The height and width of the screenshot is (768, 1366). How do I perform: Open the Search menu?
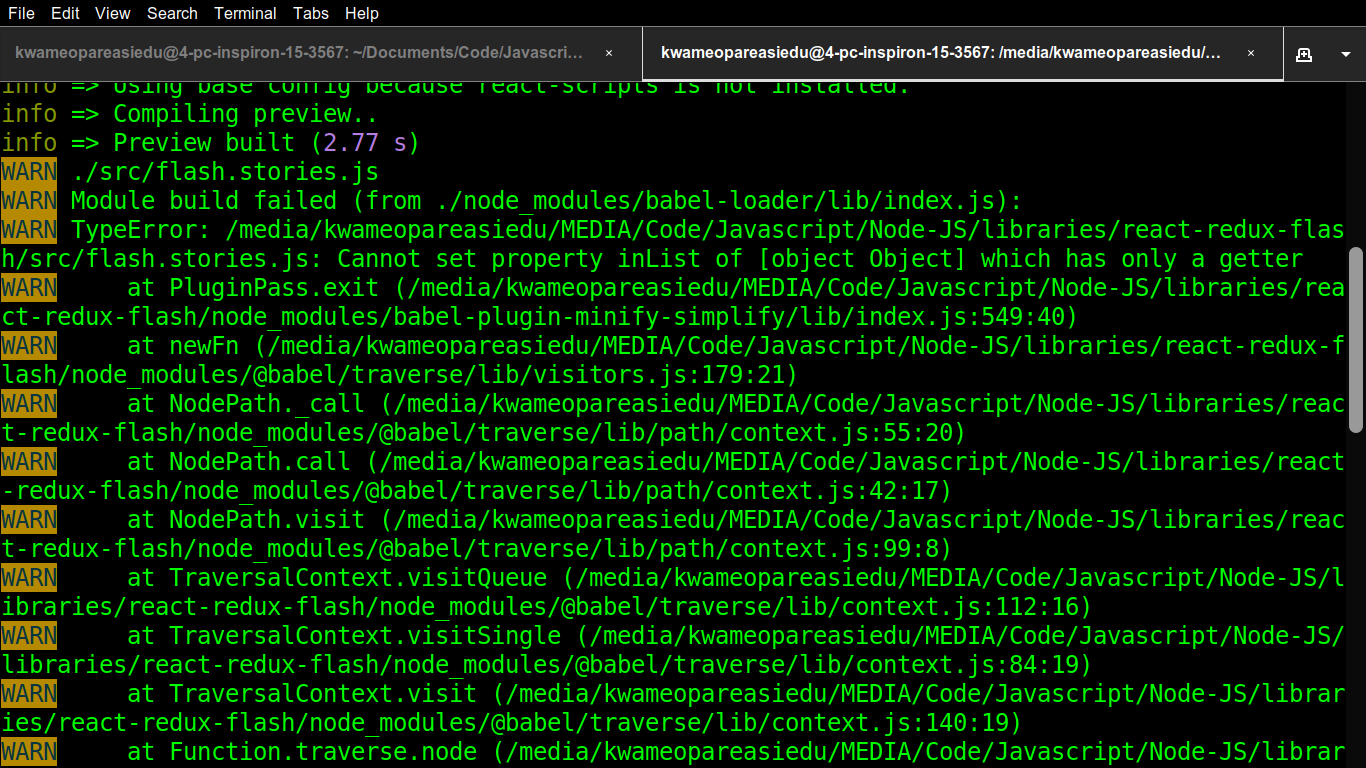point(172,13)
